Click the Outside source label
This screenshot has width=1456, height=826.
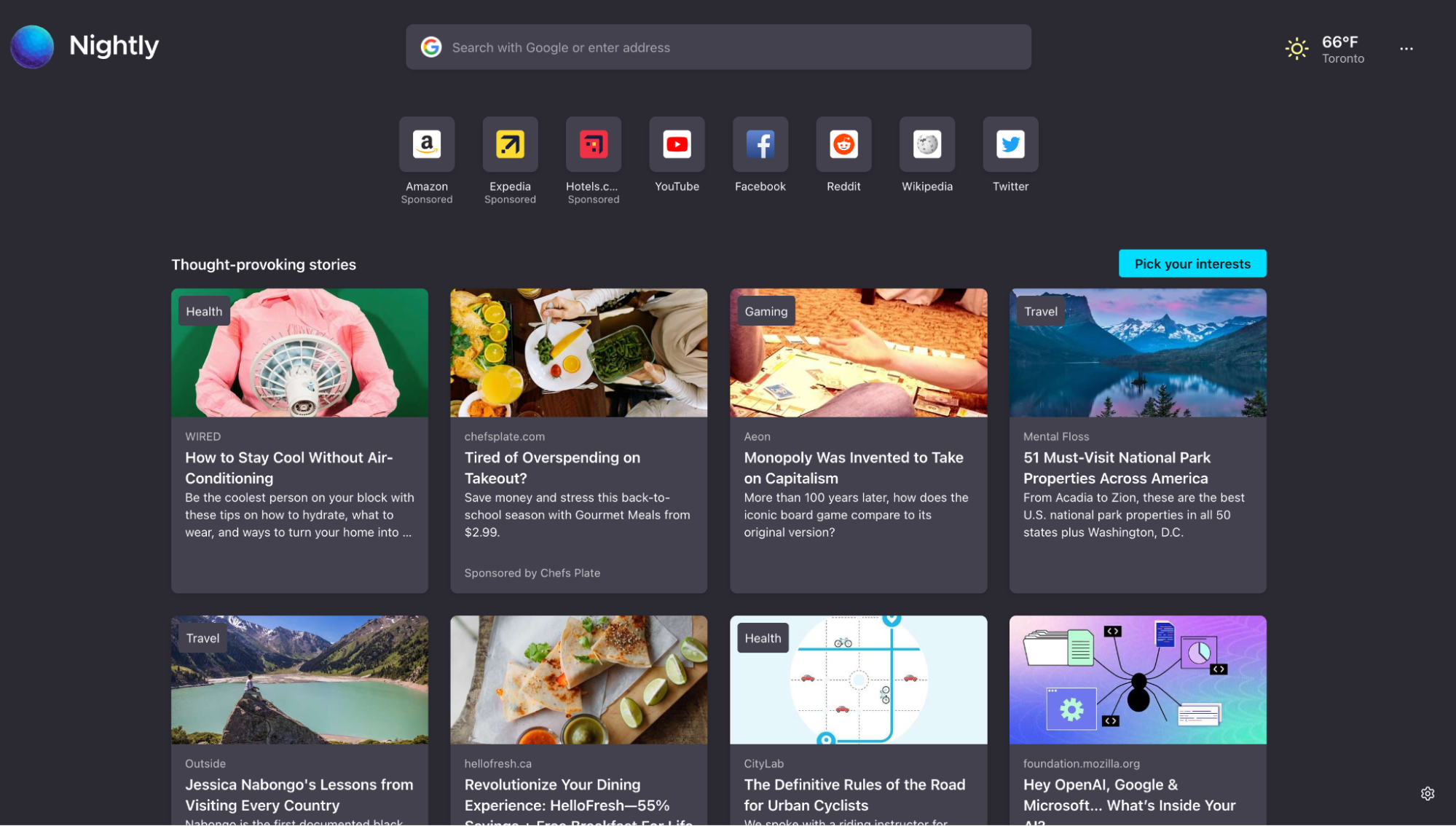[205, 763]
